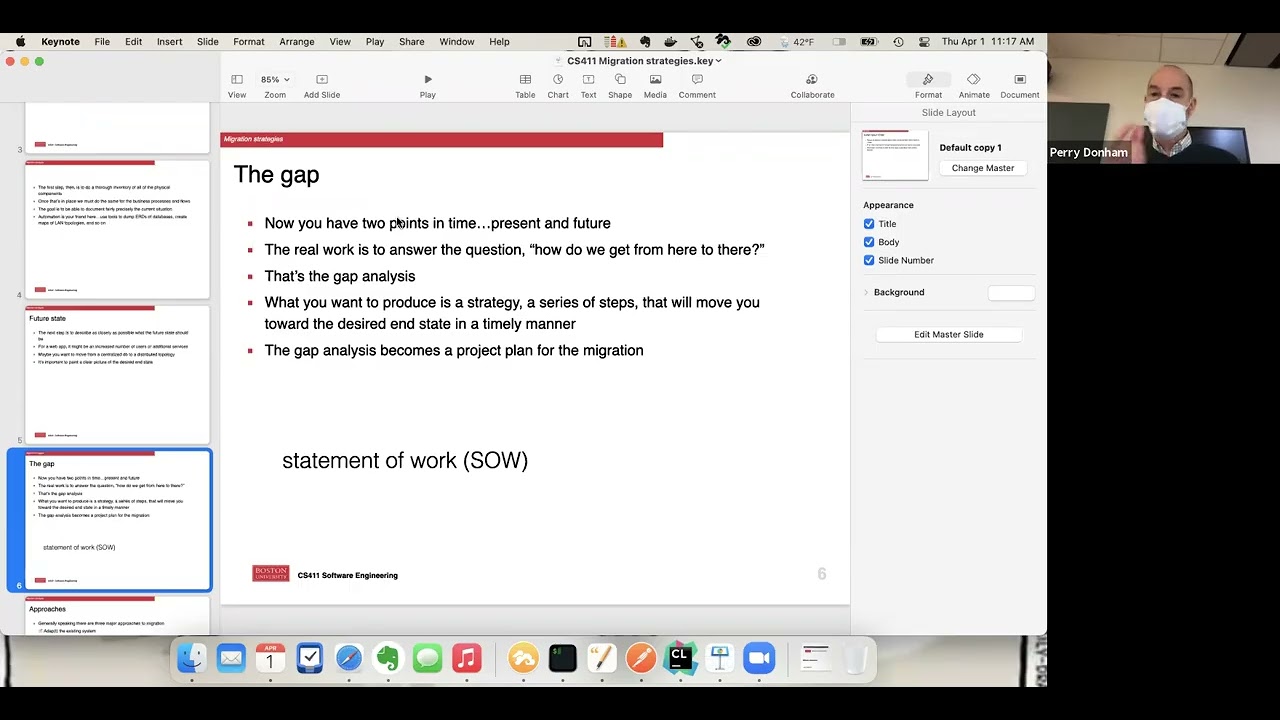This screenshot has height=720, width=1280.
Task: Open the View options toolbar button
Action: tap(237, 86)
